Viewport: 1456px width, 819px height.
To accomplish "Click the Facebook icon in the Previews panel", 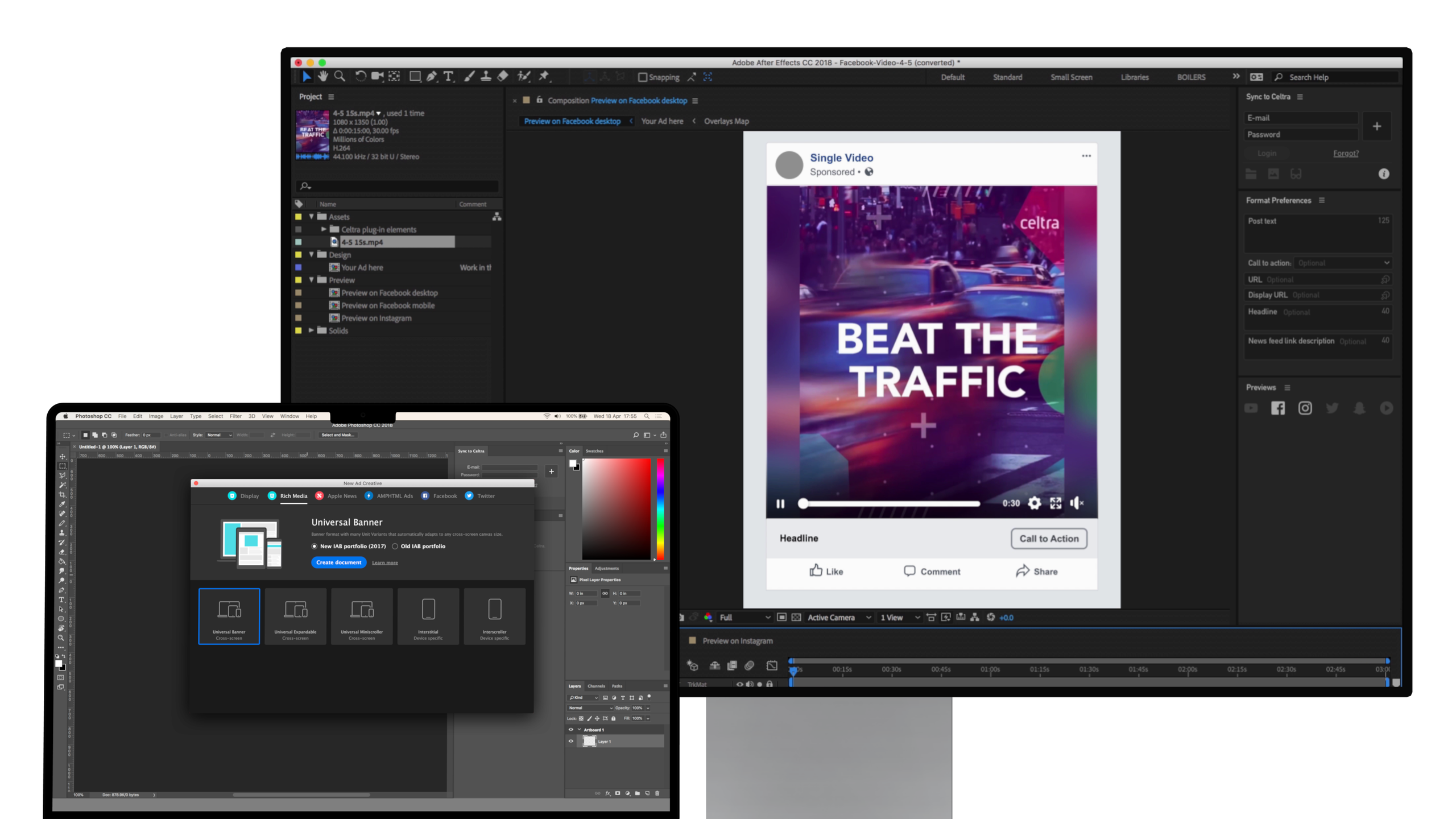I will 1278,408.
